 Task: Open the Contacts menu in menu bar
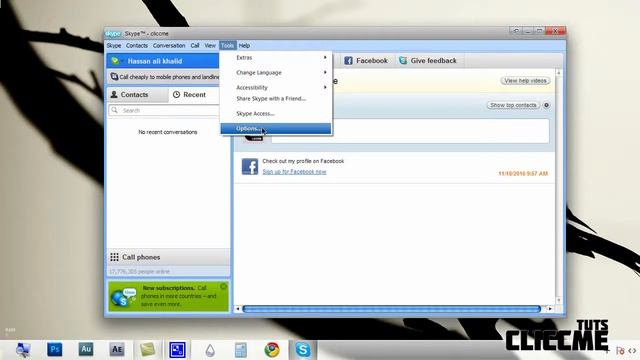point(137,46)
